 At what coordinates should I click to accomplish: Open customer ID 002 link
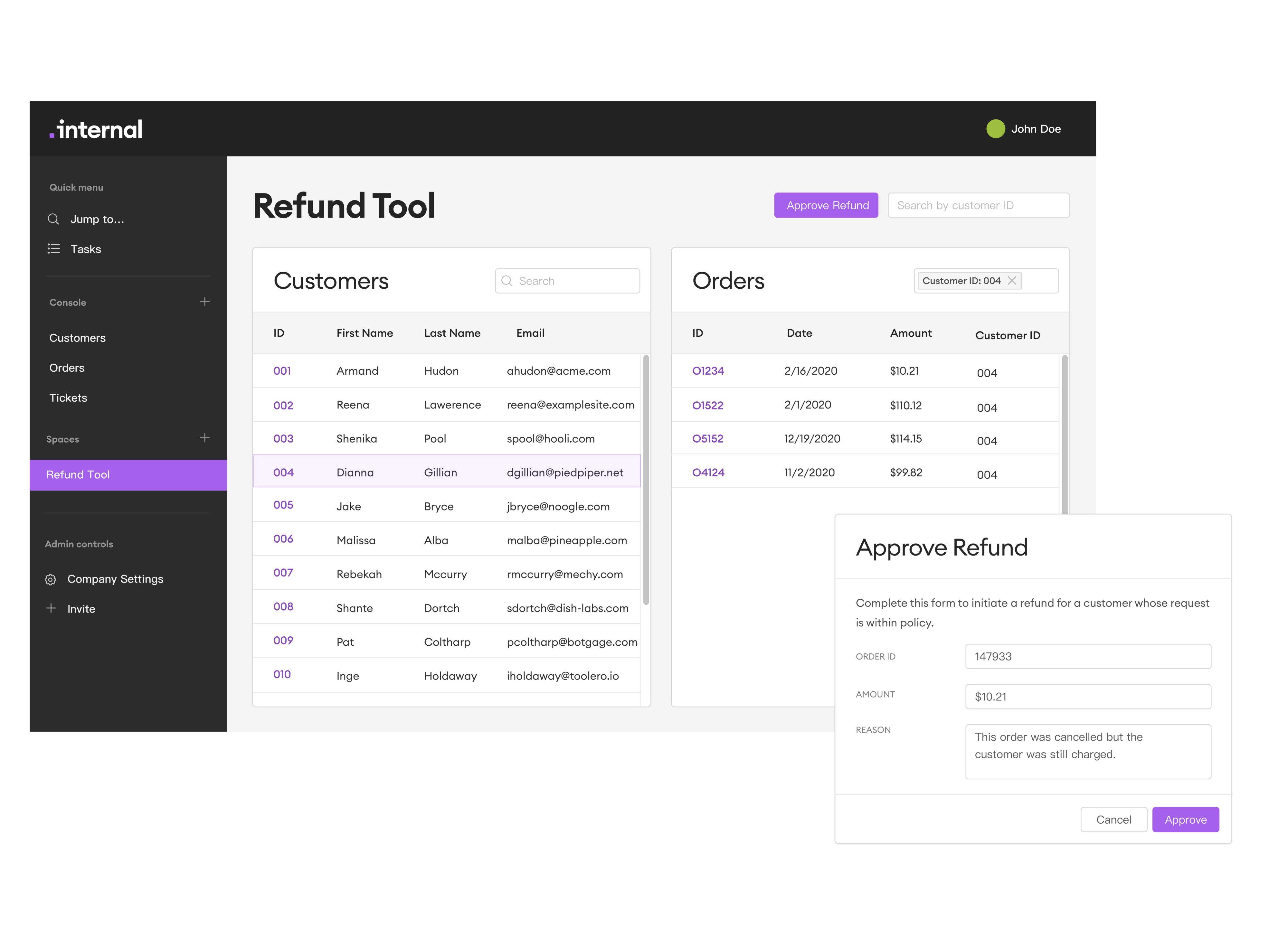283,406
